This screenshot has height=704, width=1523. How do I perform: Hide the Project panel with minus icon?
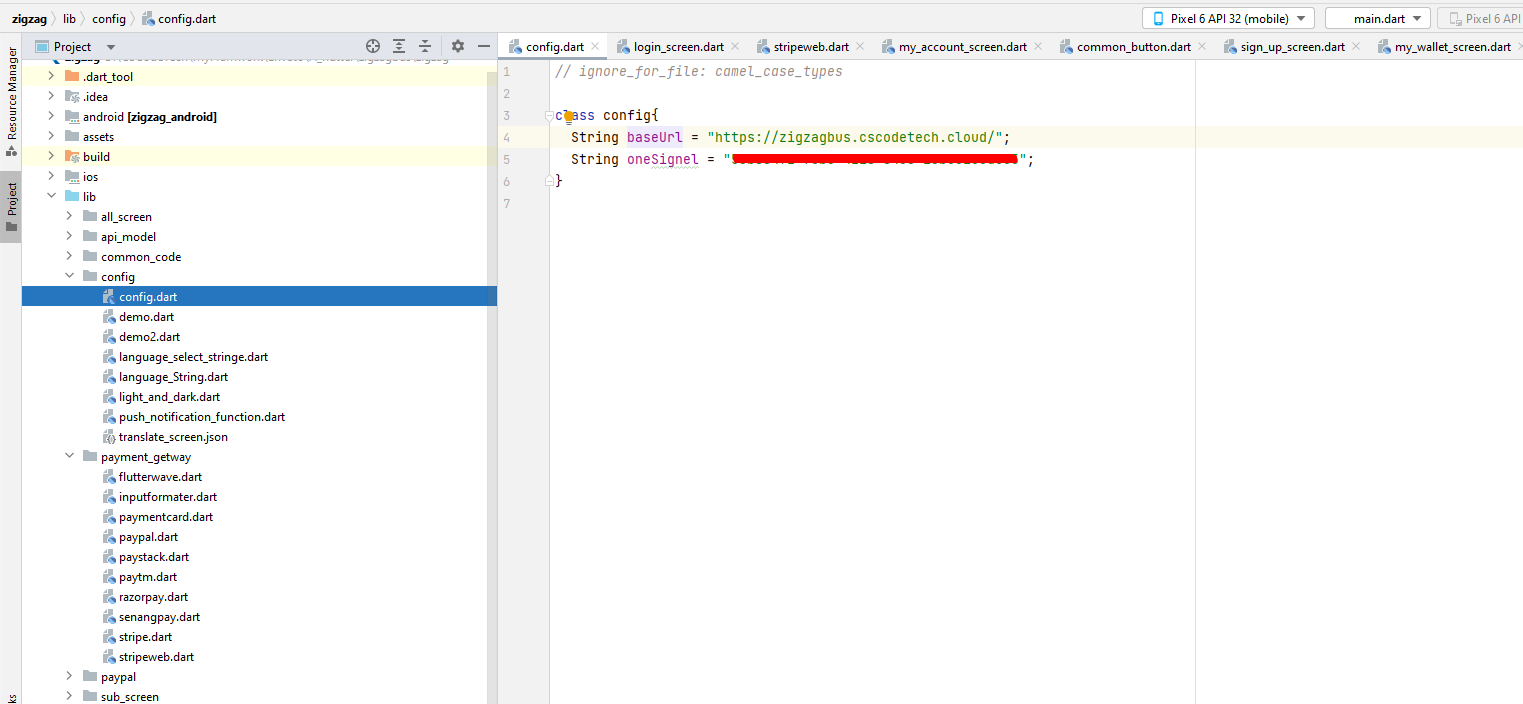[484, 46]
